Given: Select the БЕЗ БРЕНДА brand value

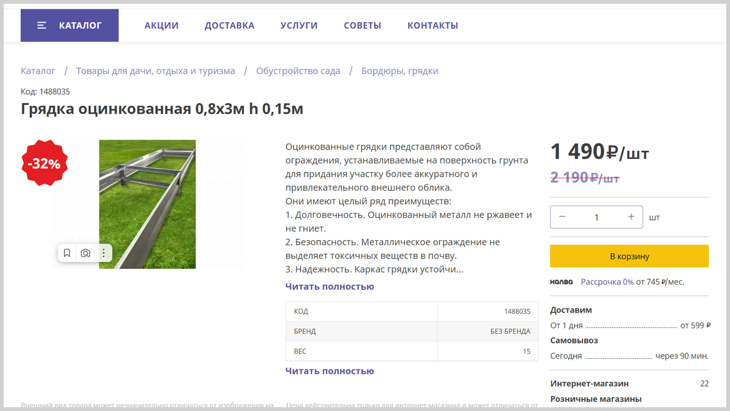Looking at the screenshot, I should pyautogui.click(x=510, y=331).
